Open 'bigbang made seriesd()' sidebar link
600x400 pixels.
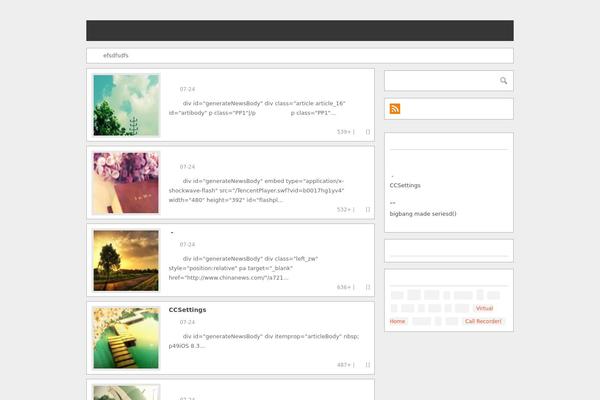[423, 214]
